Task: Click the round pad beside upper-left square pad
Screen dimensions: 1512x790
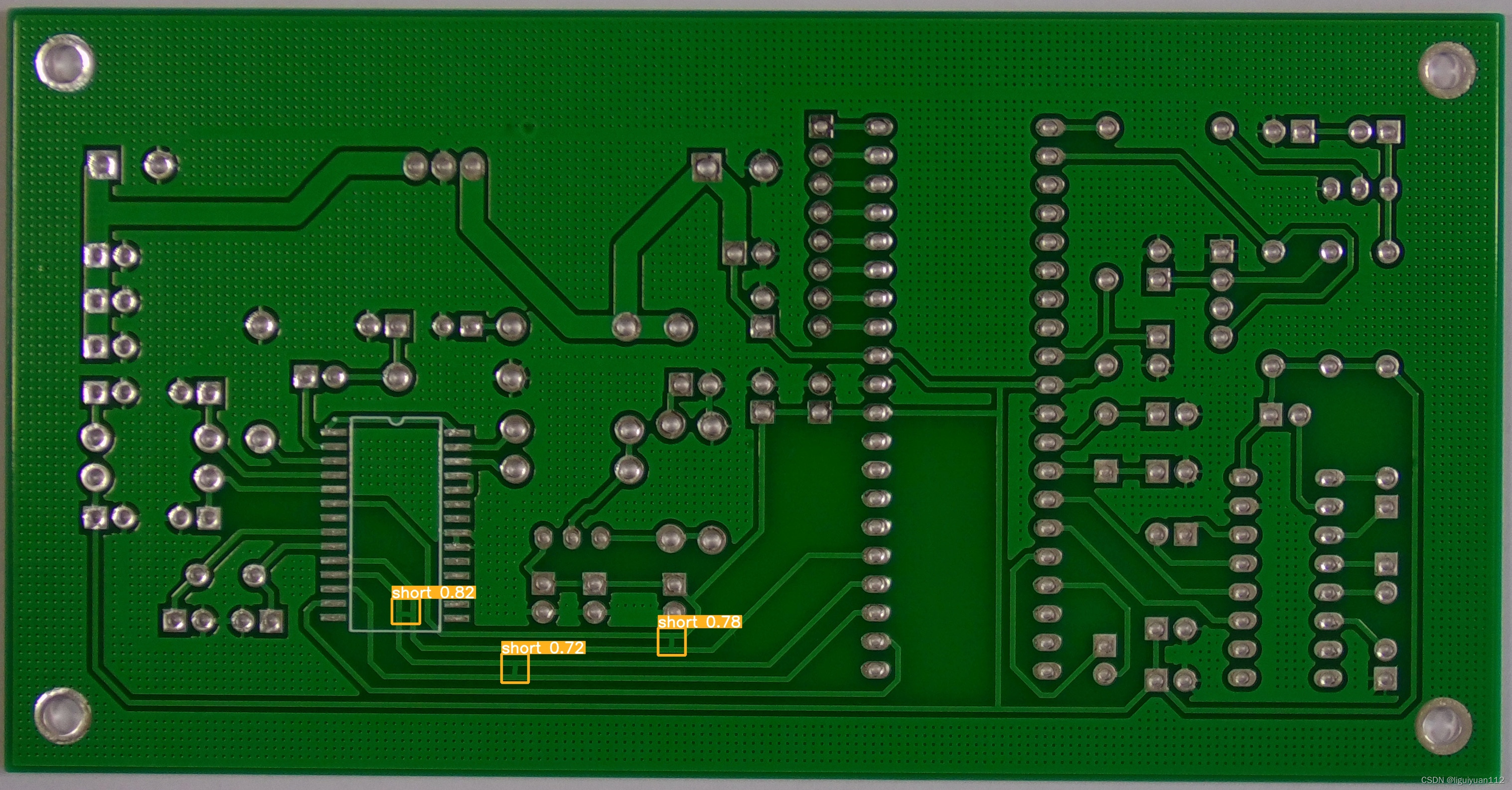Action: click(159, 164)
